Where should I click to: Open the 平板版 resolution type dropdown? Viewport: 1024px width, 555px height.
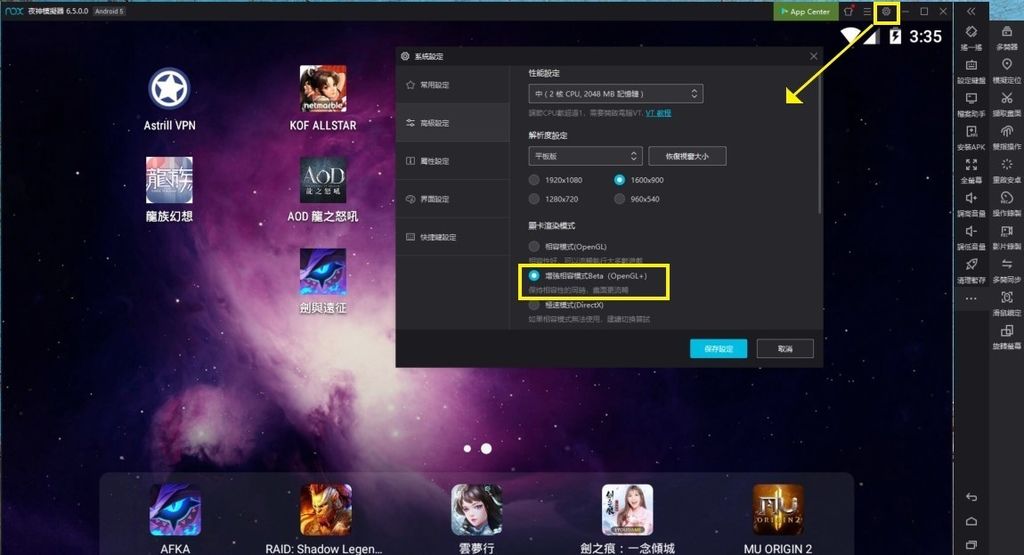click(x=585, y=156)
